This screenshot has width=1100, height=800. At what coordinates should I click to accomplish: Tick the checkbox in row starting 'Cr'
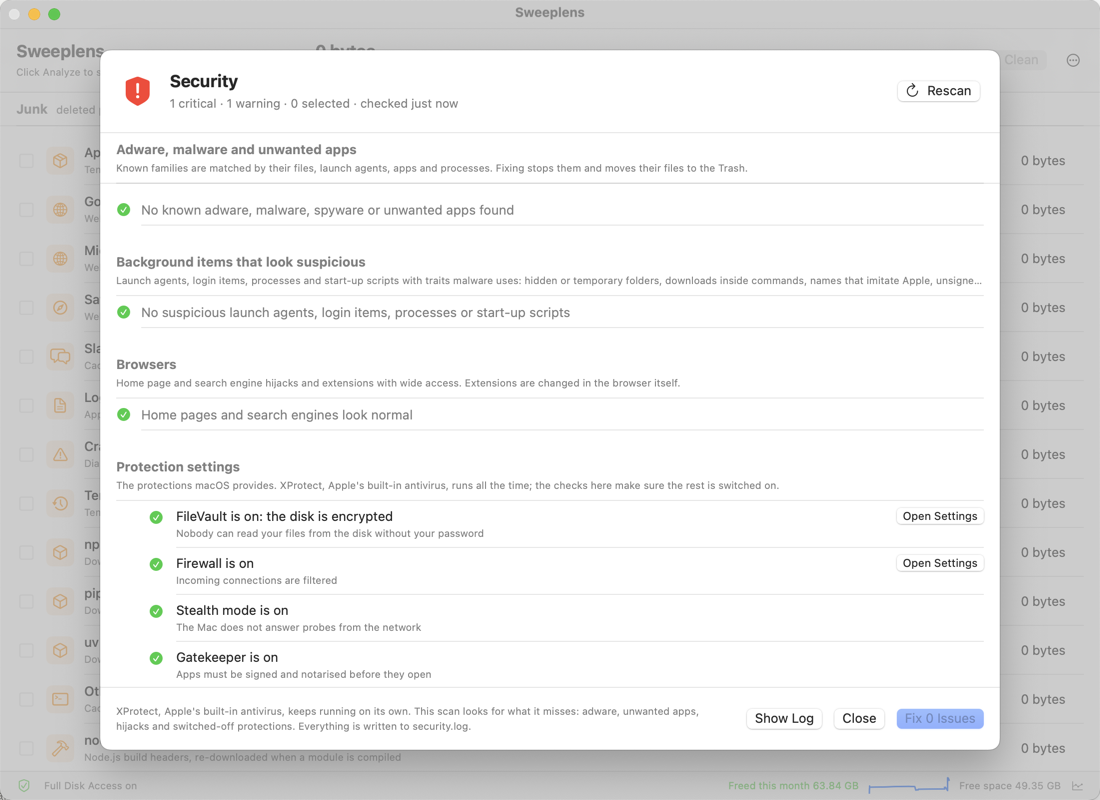click(x=27, y=455)
